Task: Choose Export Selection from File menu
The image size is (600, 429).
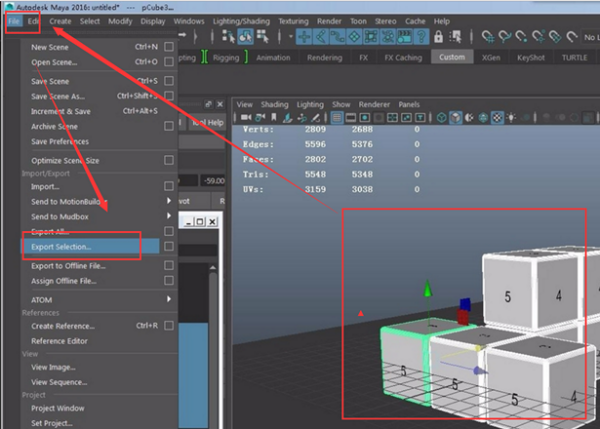Action: 62,246
